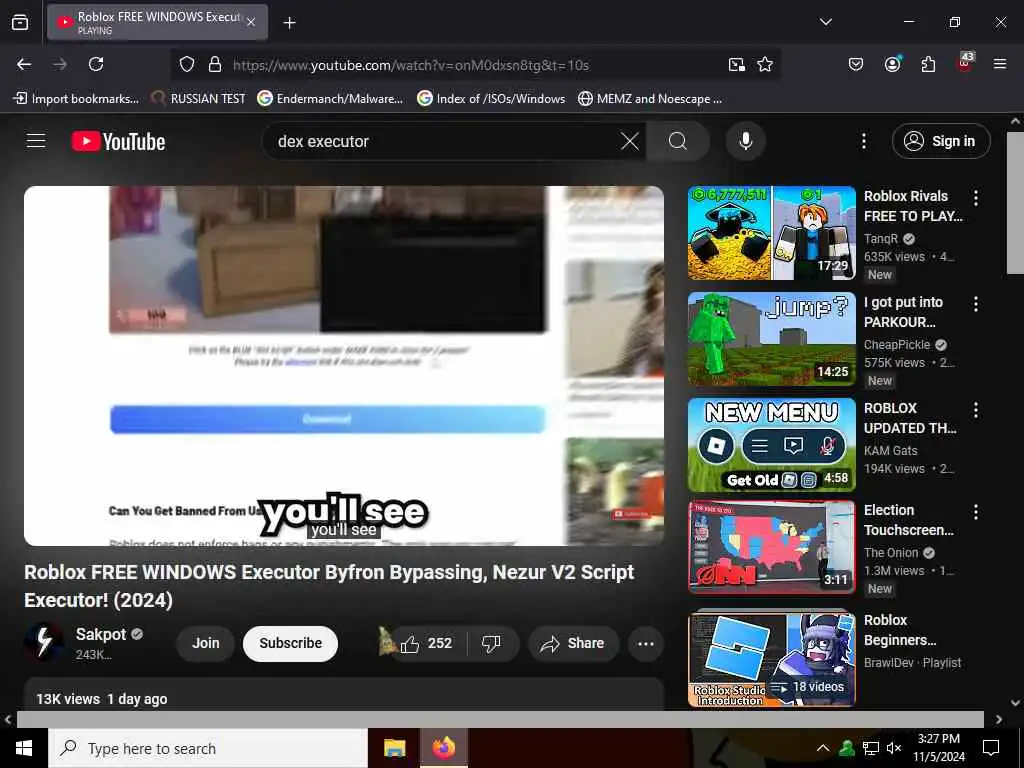1024x768 pixels.
Task: Save page to Pocket
Action: coord(856,64)
